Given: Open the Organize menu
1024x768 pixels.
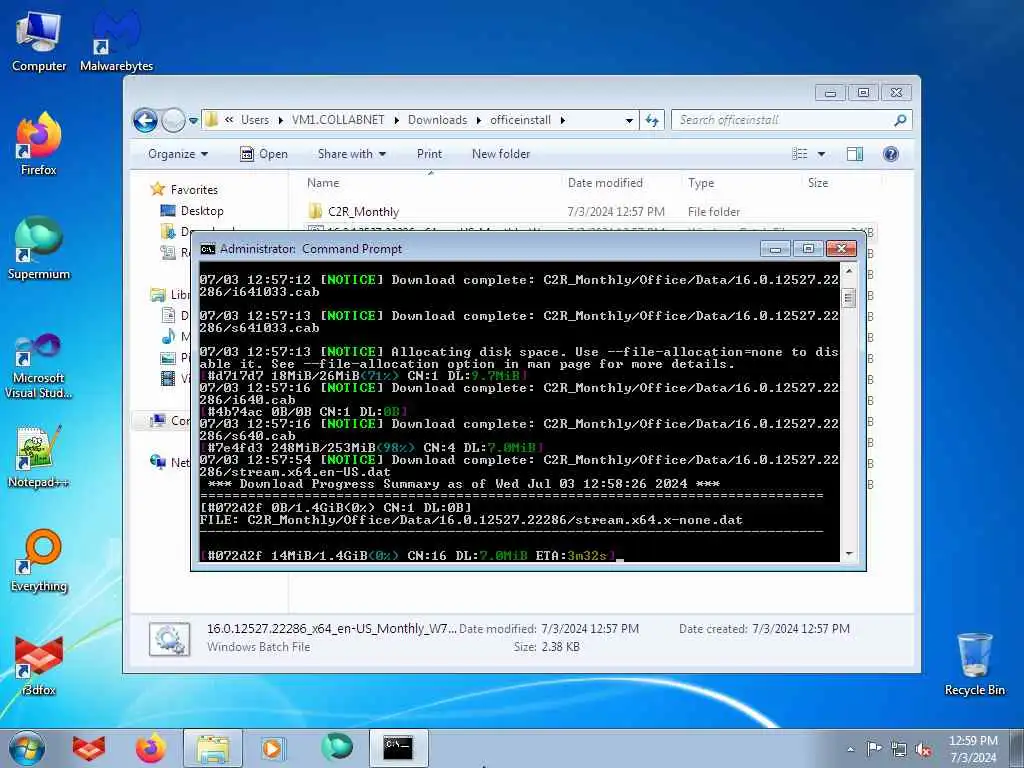Looking at the screenshot, I should (178, 154).
